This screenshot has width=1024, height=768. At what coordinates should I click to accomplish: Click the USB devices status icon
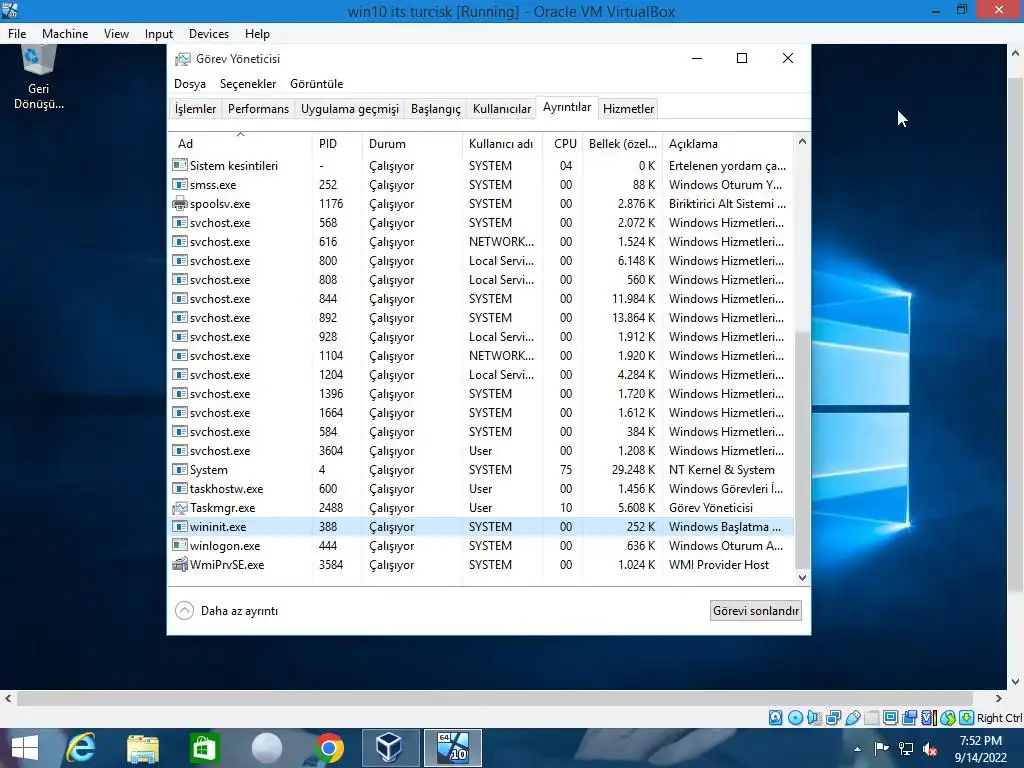pos(852,718)
